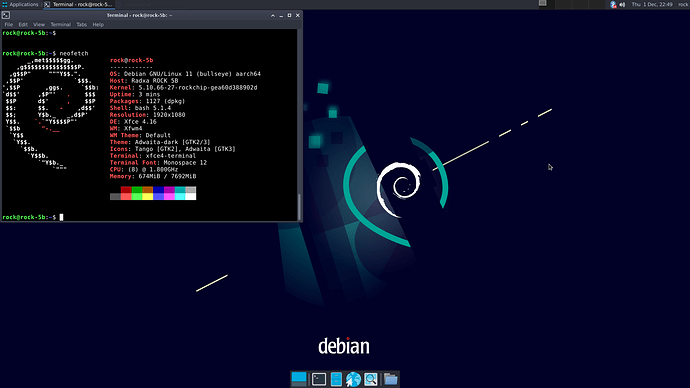Click the 'Packages: 1127 (dpkg)' line
Image resolution: width=690 pixels, height=388 pixels.
pyautogui.click(x=147, y=101)
